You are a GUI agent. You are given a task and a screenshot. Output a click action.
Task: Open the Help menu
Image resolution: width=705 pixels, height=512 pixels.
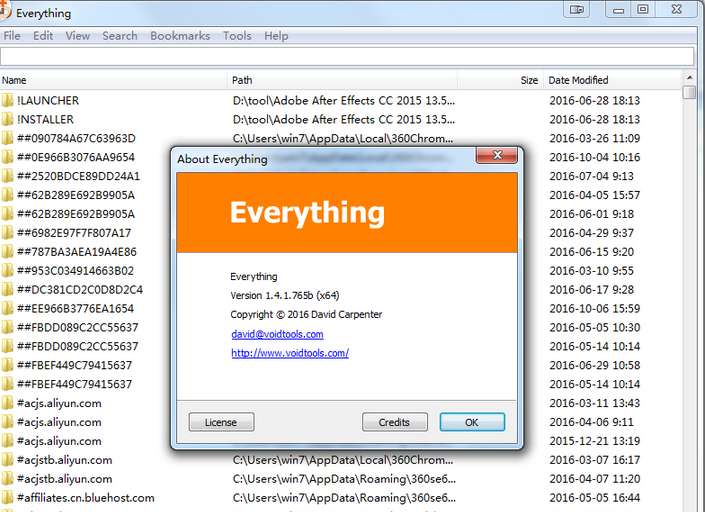point(276,36)
